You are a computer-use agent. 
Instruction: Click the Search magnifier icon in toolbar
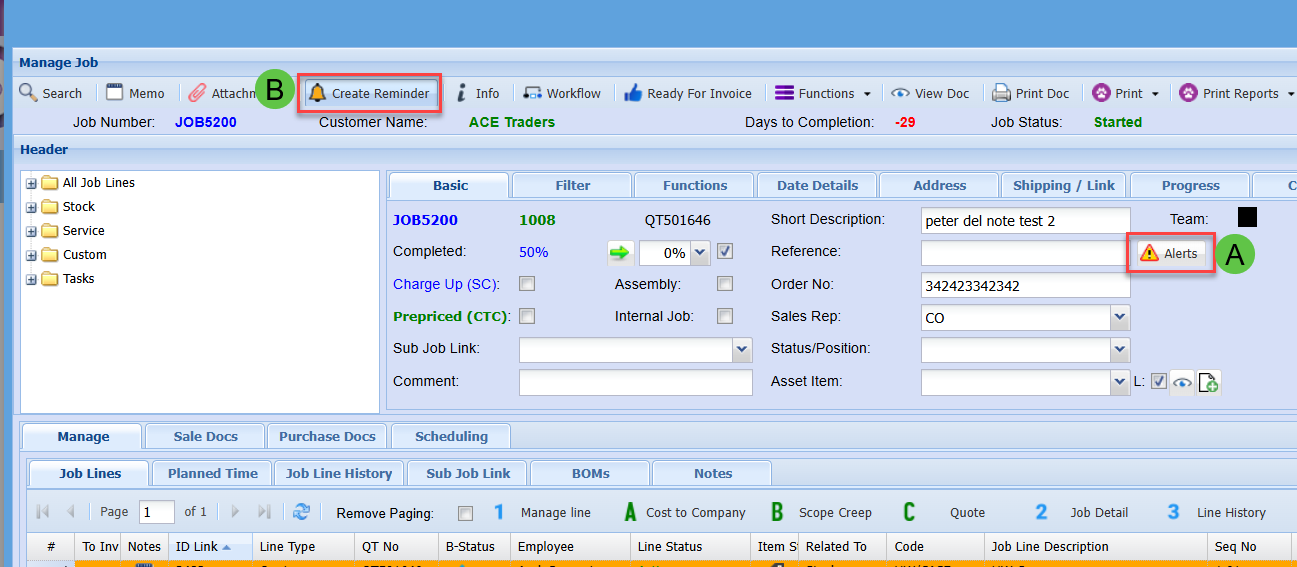coord(28,93)
